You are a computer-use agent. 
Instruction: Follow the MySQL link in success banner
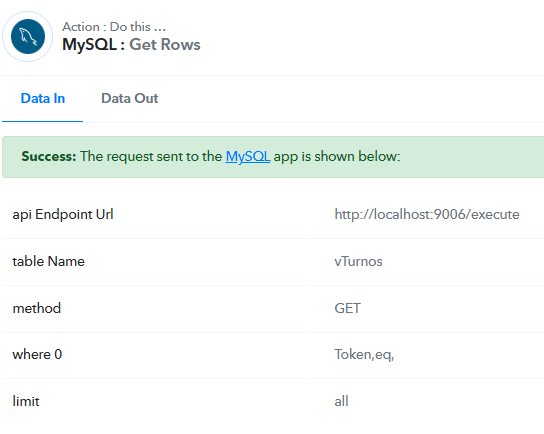[248, 156]
